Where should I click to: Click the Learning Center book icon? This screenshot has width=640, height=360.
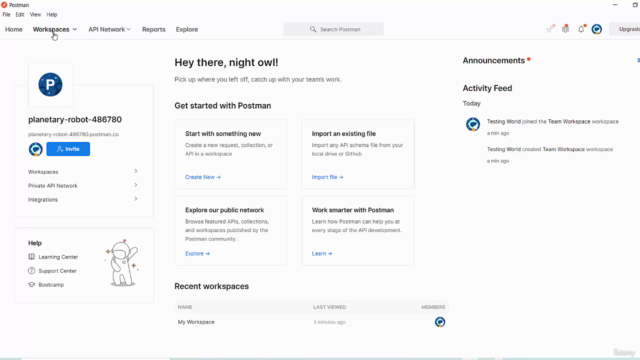(31, 257)
